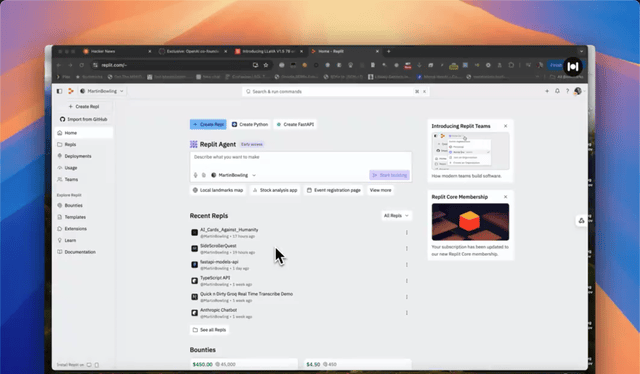Click the sidebar Create Repl button
This screenshot has width=640, height=374.
pyautogui.click(x=84, y=107)
